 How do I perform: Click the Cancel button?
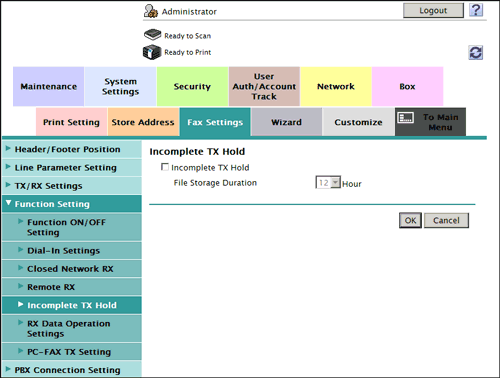pos(446,220)
